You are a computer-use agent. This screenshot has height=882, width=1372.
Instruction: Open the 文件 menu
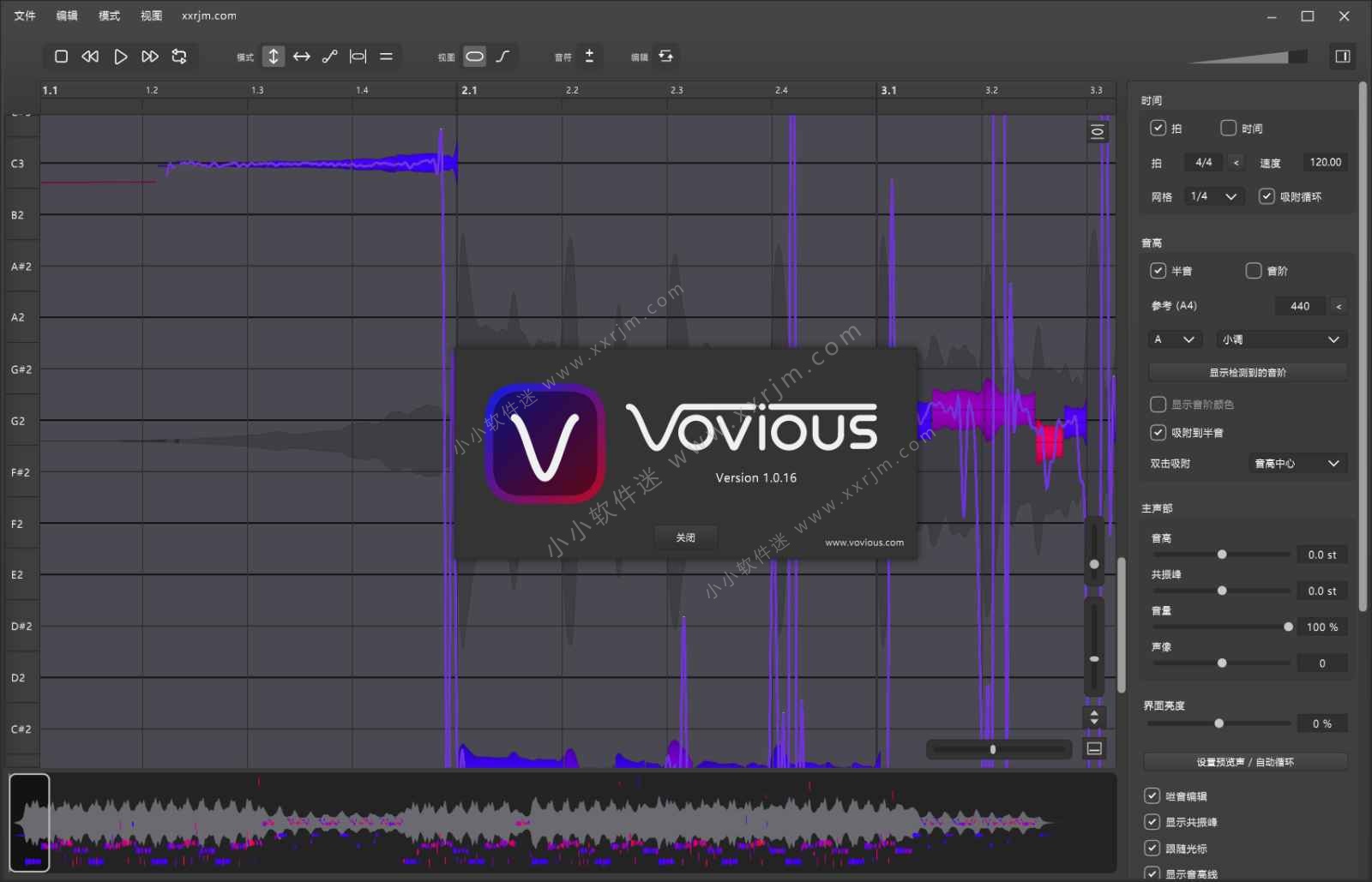(x=25, y=15)
